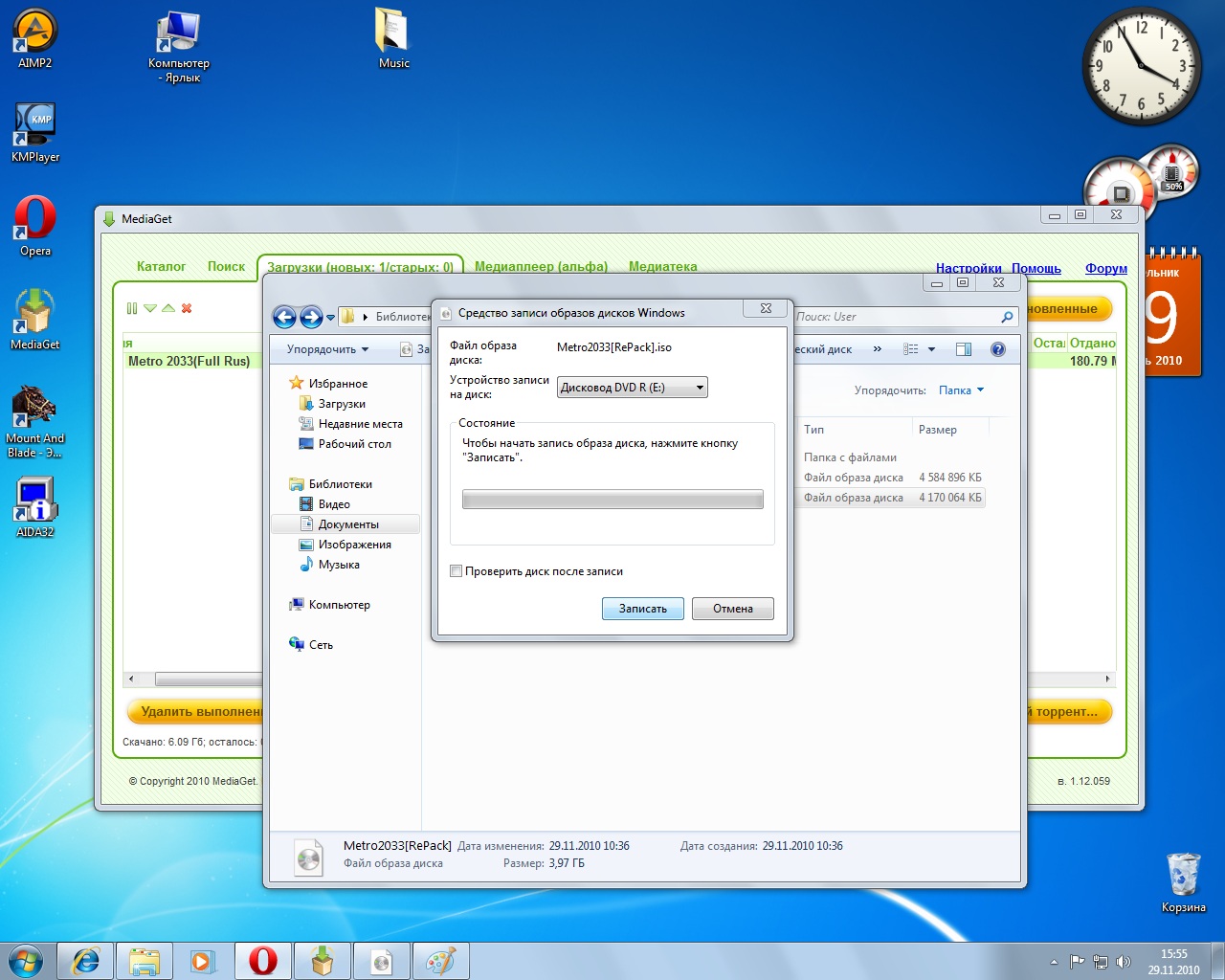Switch to Поиск tab in MediaGet
1225x980 pixels.
click(x=226, y=266)
